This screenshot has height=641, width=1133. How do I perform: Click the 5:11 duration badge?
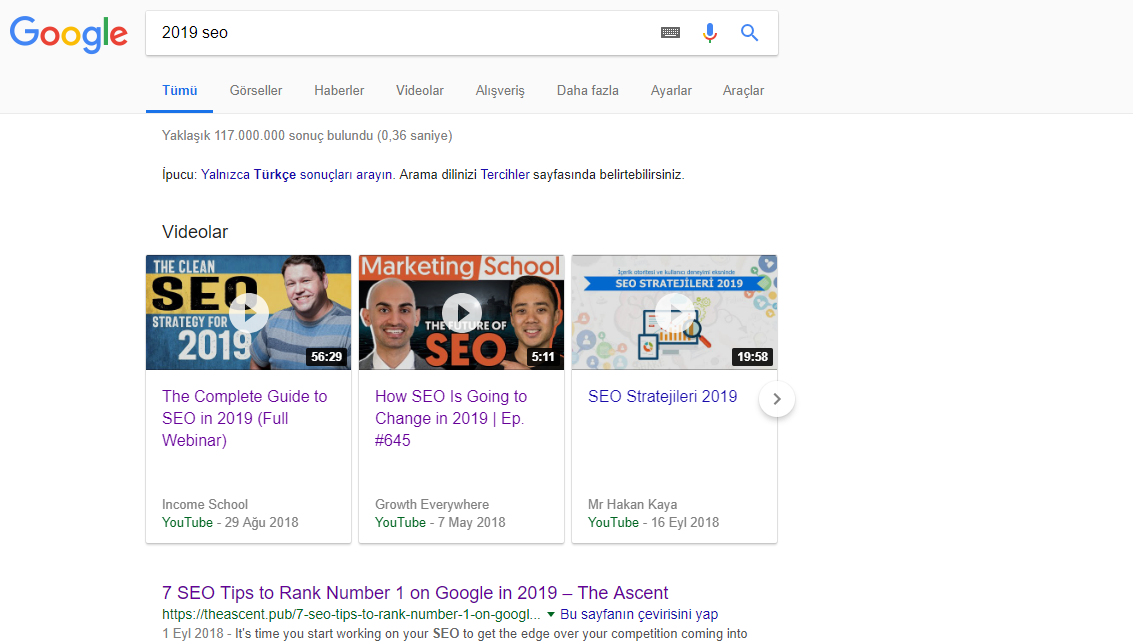(543, 356)
